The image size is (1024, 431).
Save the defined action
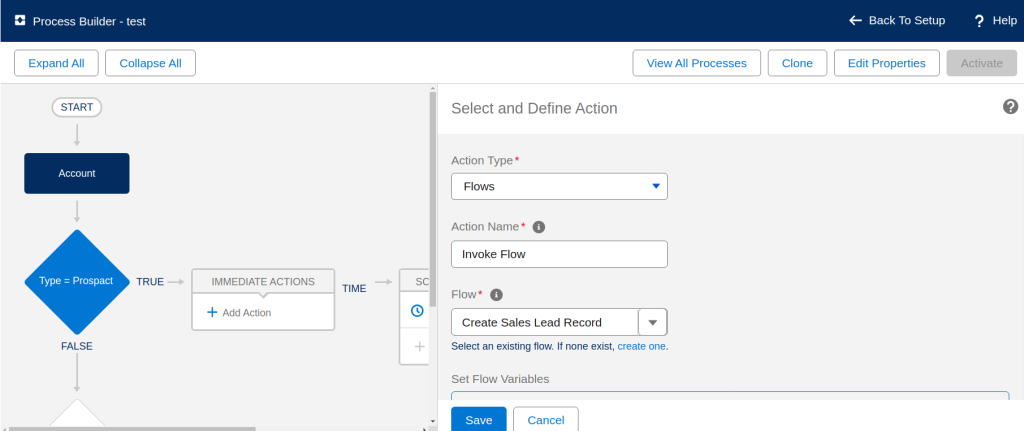pyautogui.click(x=479, y=419)
